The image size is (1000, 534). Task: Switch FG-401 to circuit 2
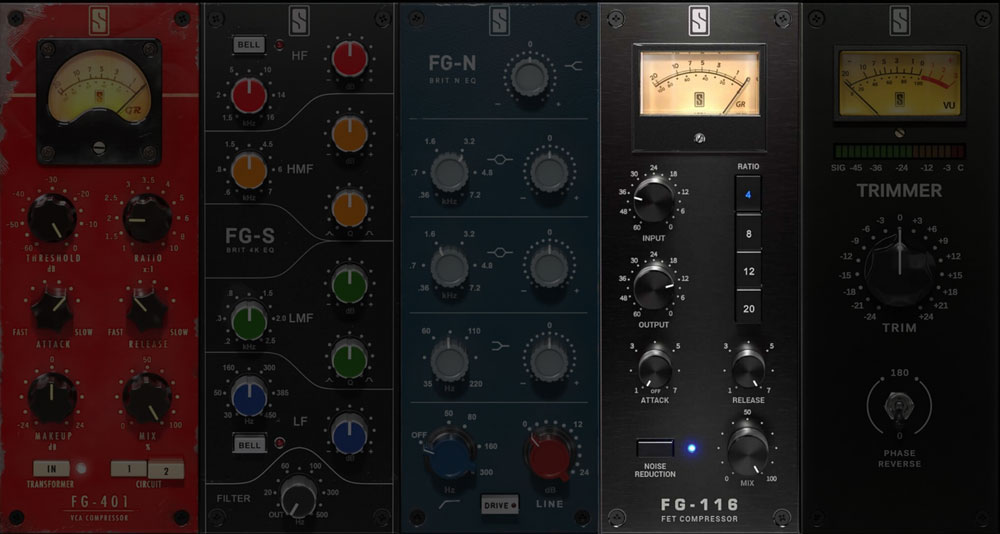[x=165, y=468]
